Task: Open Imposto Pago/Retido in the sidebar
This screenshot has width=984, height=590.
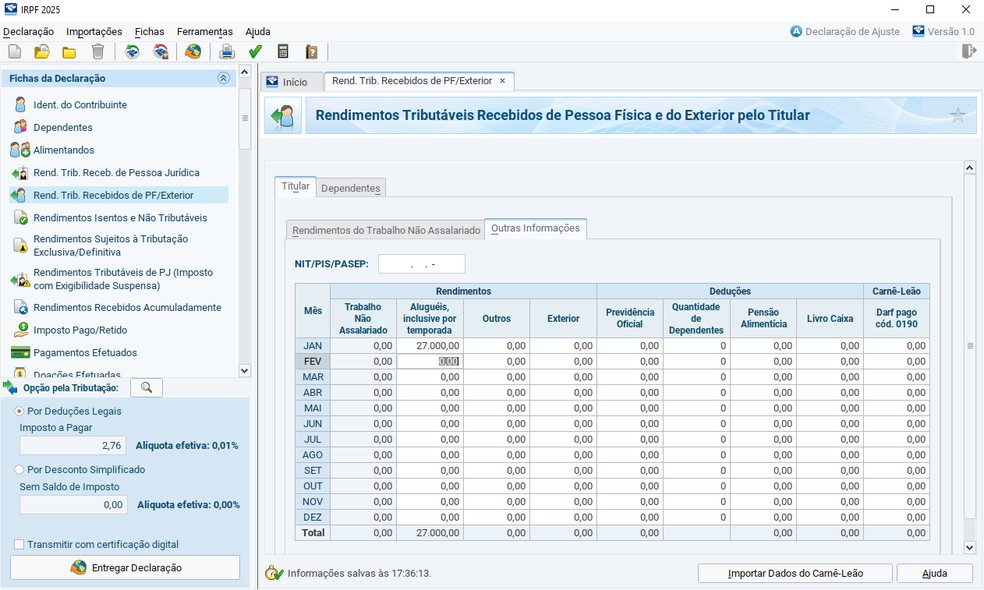Action: tap(80, 330)
